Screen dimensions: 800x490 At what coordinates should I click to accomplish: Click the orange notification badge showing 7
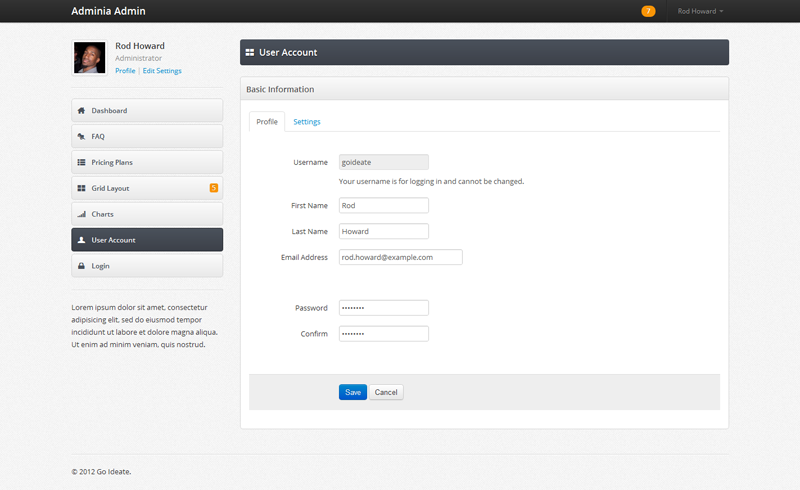coord(648,11)
